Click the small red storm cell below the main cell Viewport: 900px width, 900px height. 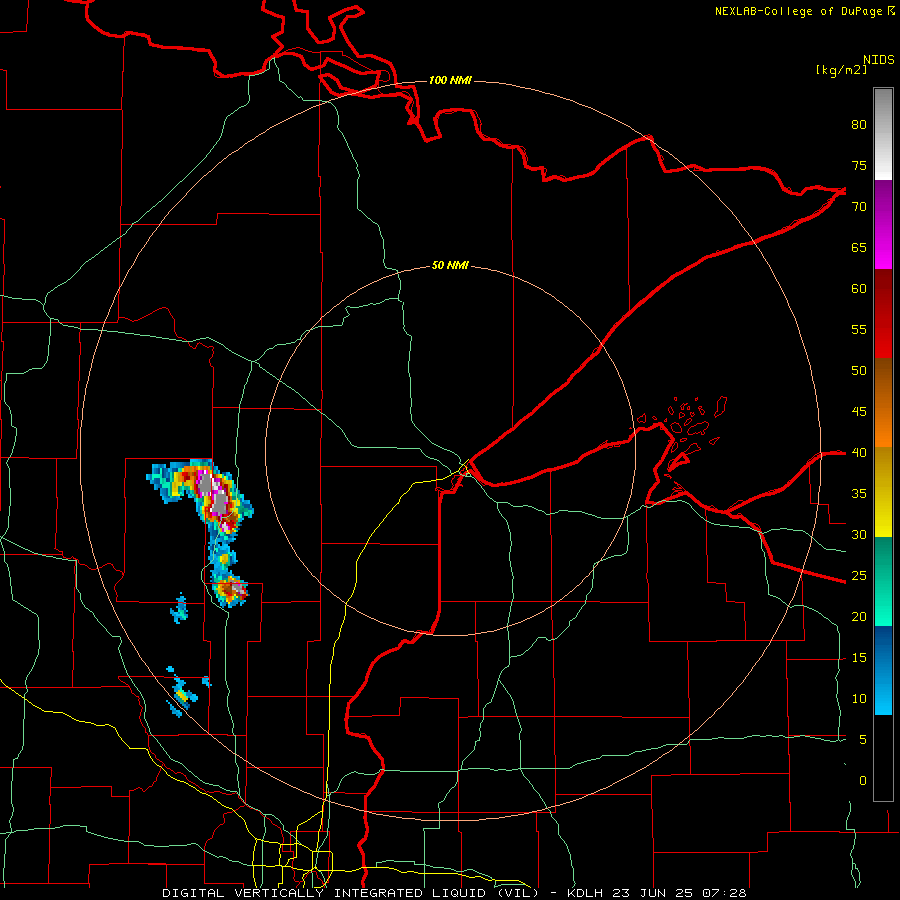(231, 589)
